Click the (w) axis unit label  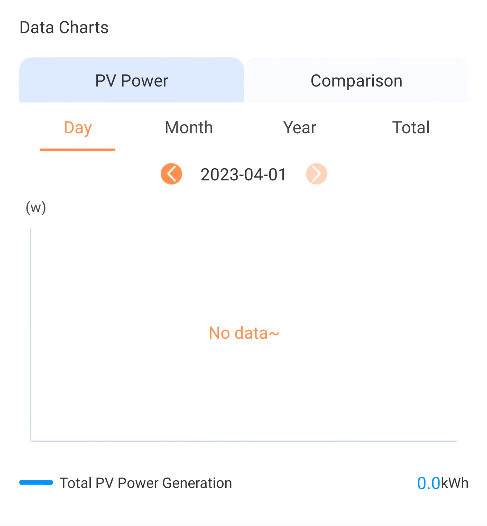pyautogui.click(x=36, y=207)
